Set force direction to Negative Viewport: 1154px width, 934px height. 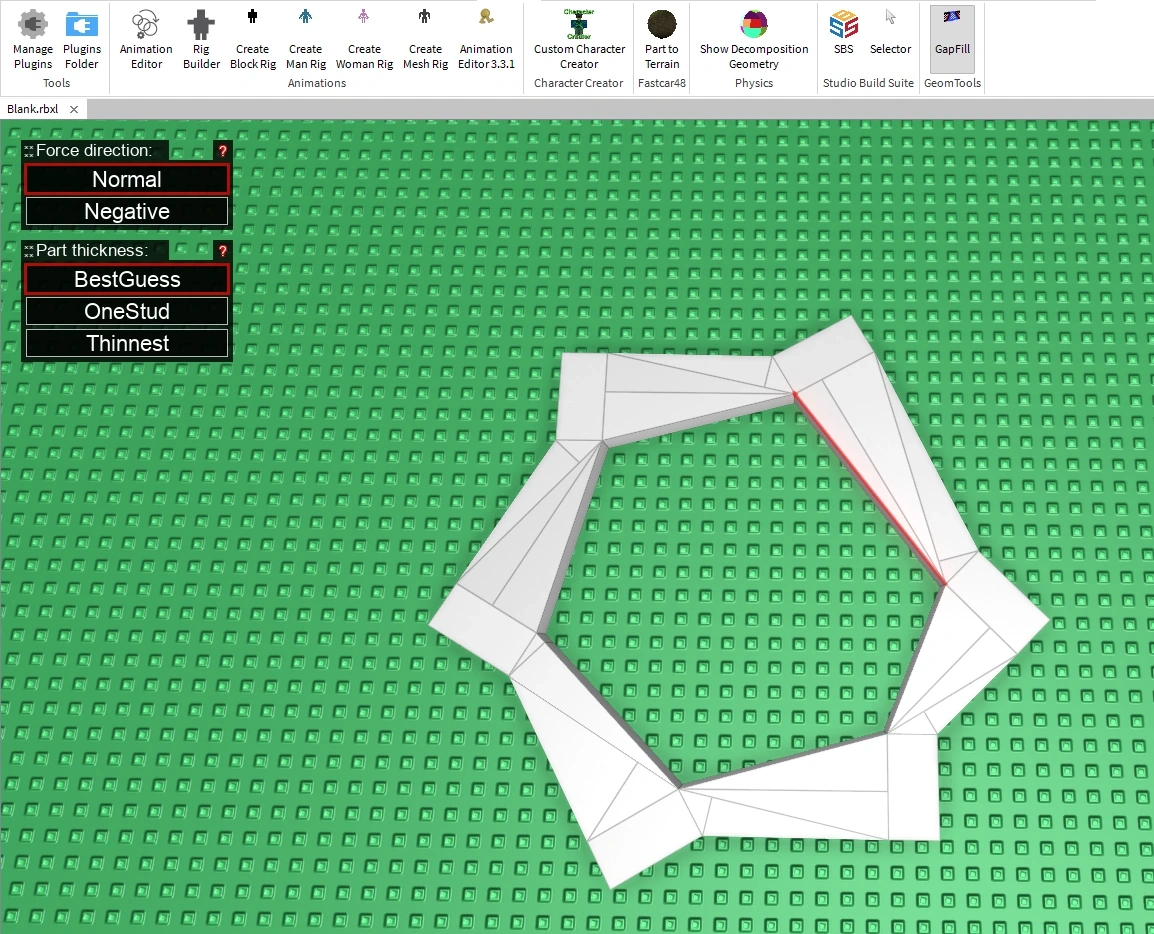tap(127, 211)
